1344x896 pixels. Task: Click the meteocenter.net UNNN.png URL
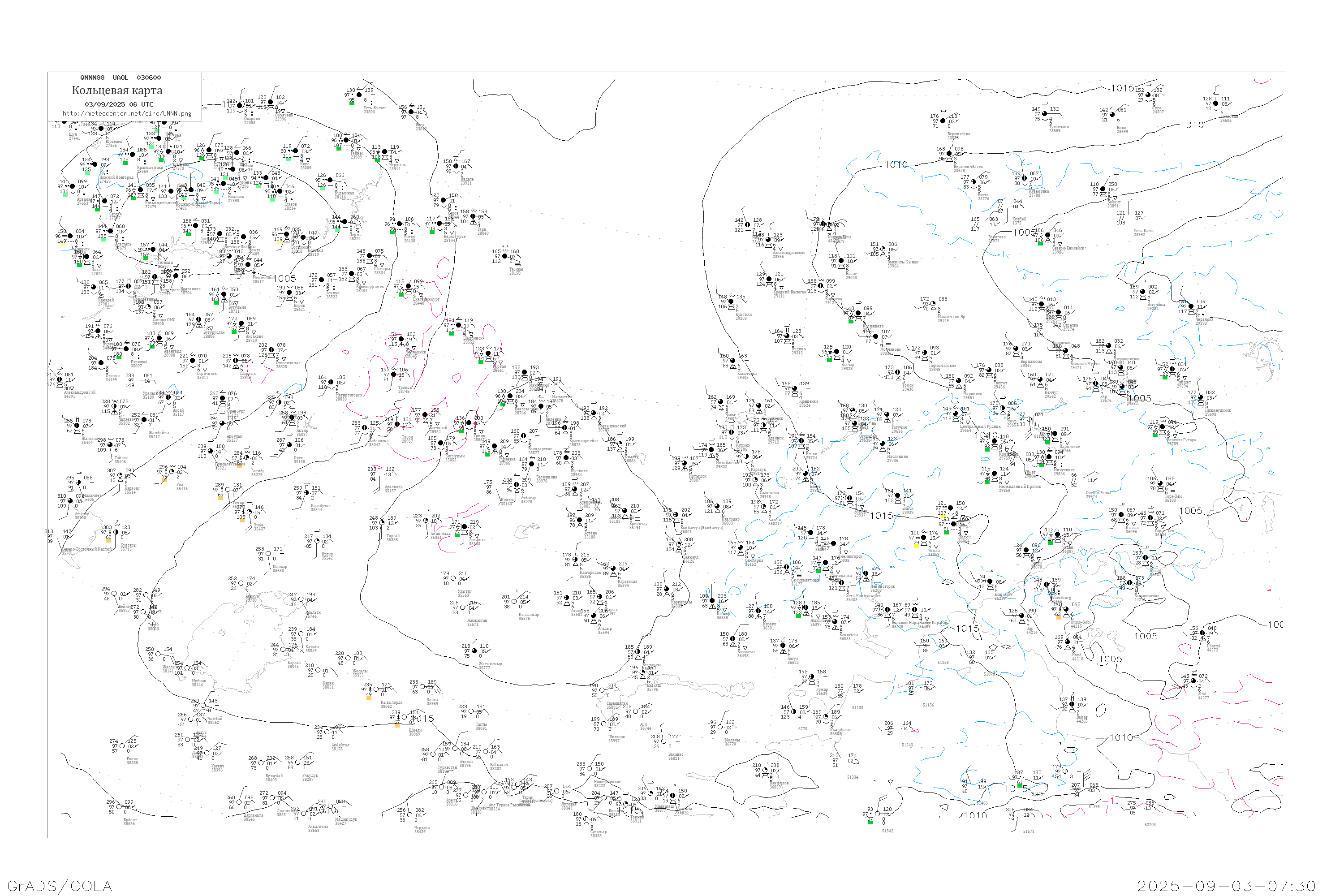pos(127,114)
